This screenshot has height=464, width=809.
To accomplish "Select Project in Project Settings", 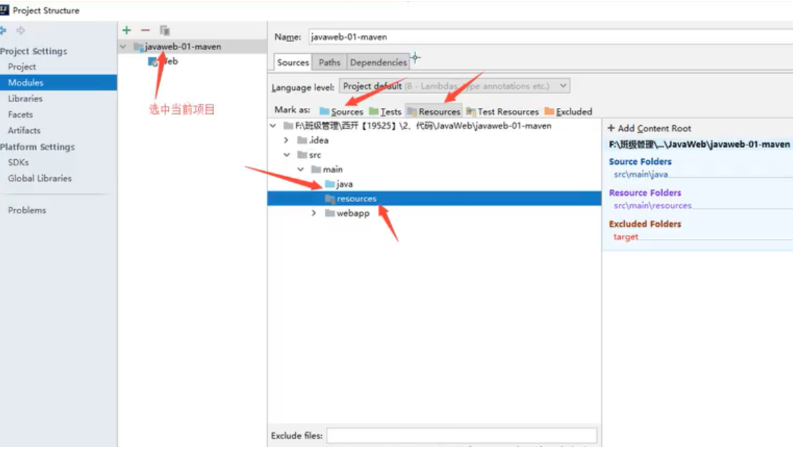I will (22, 67).
